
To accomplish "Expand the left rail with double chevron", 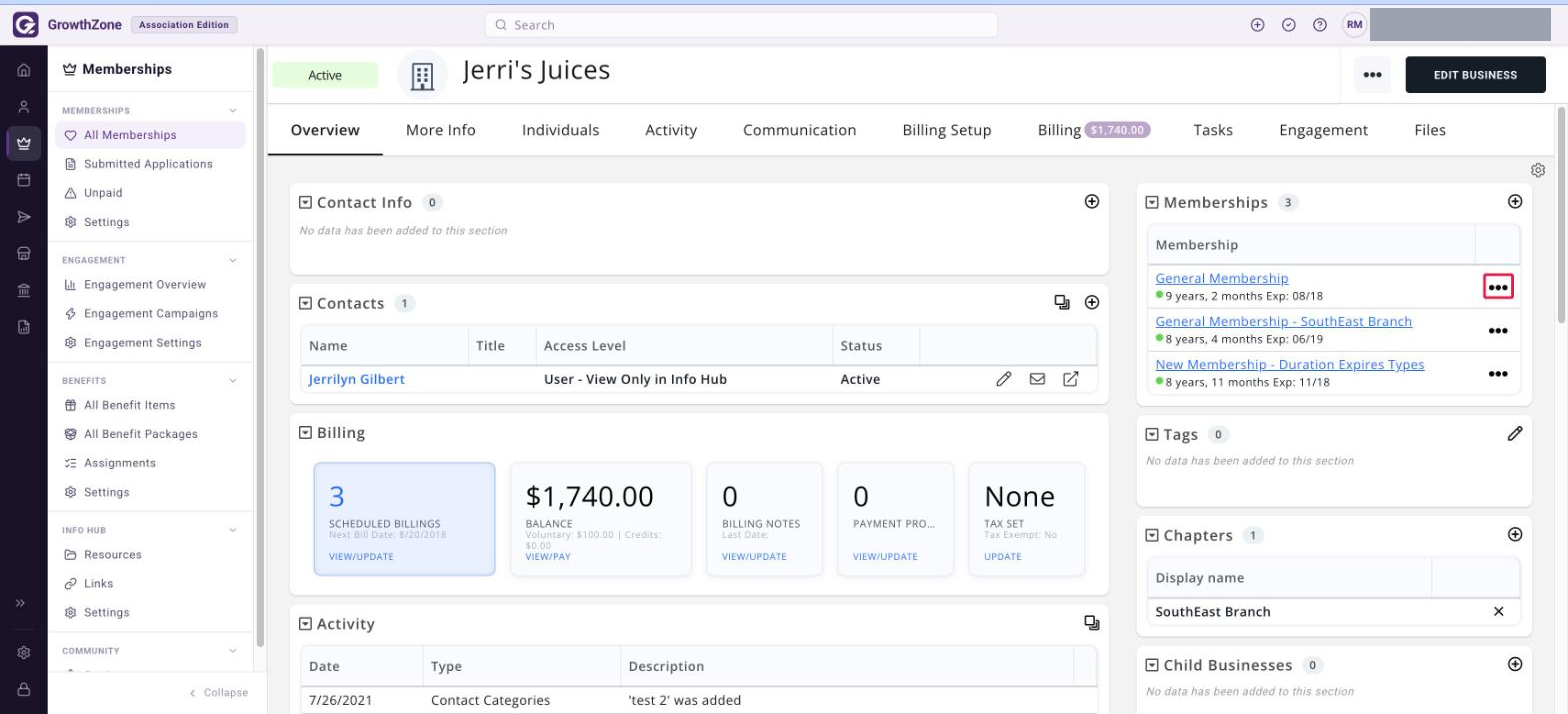I will click(x=20, y=603).
